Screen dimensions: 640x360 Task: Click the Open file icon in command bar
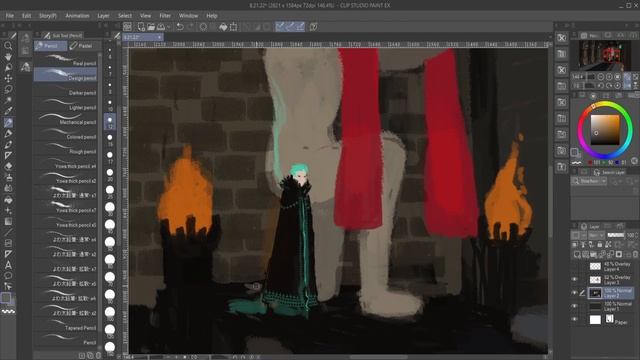(151, 27)
